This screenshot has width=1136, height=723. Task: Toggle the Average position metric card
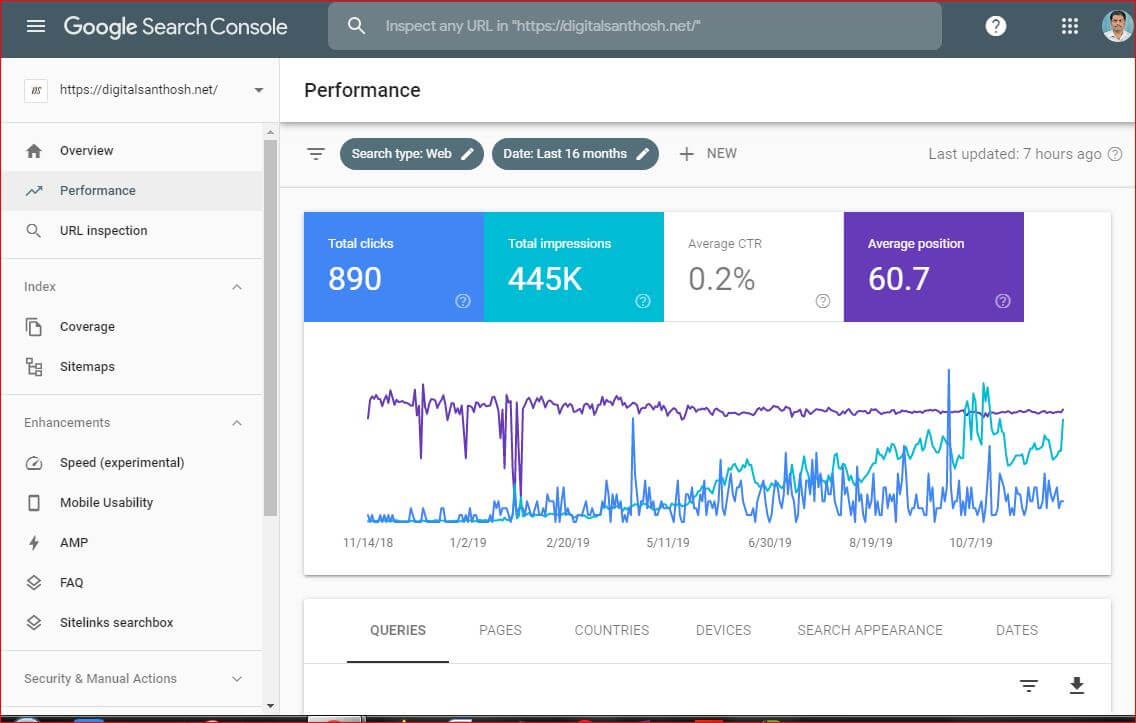(x=933, y=267)
